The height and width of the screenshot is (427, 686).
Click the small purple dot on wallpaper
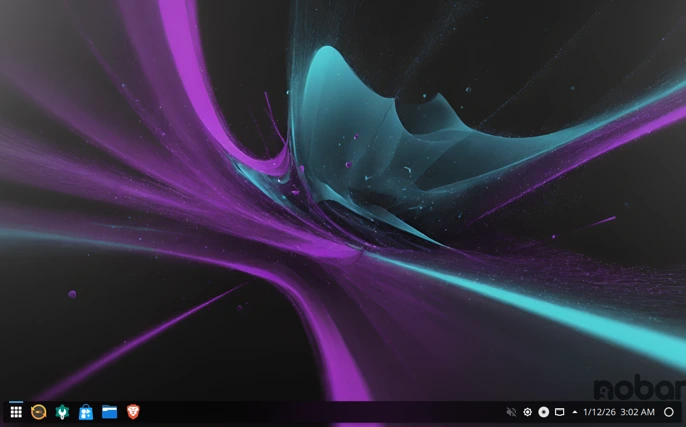tap(72, 294)
